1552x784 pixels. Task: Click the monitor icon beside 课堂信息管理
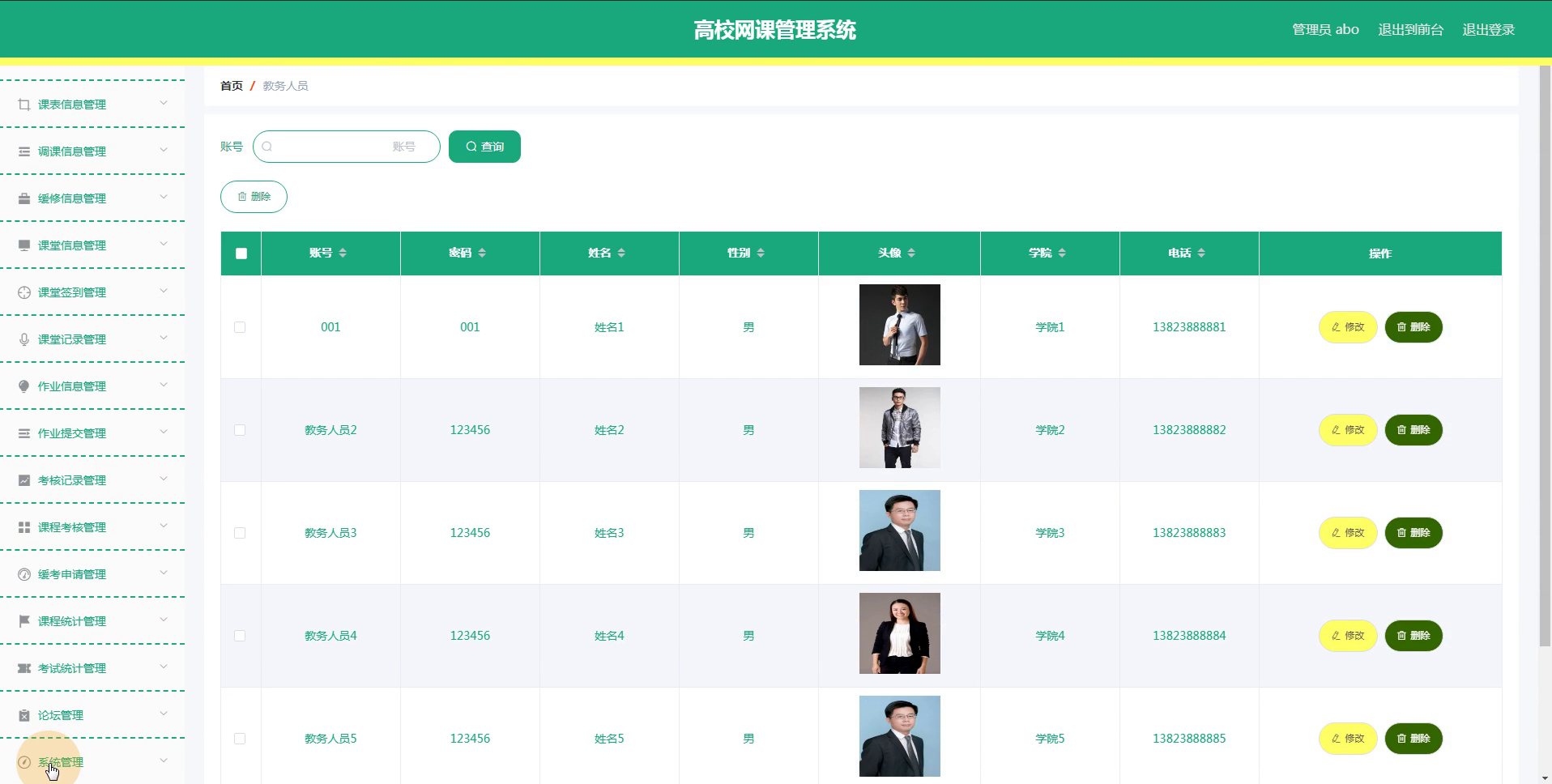24,245
